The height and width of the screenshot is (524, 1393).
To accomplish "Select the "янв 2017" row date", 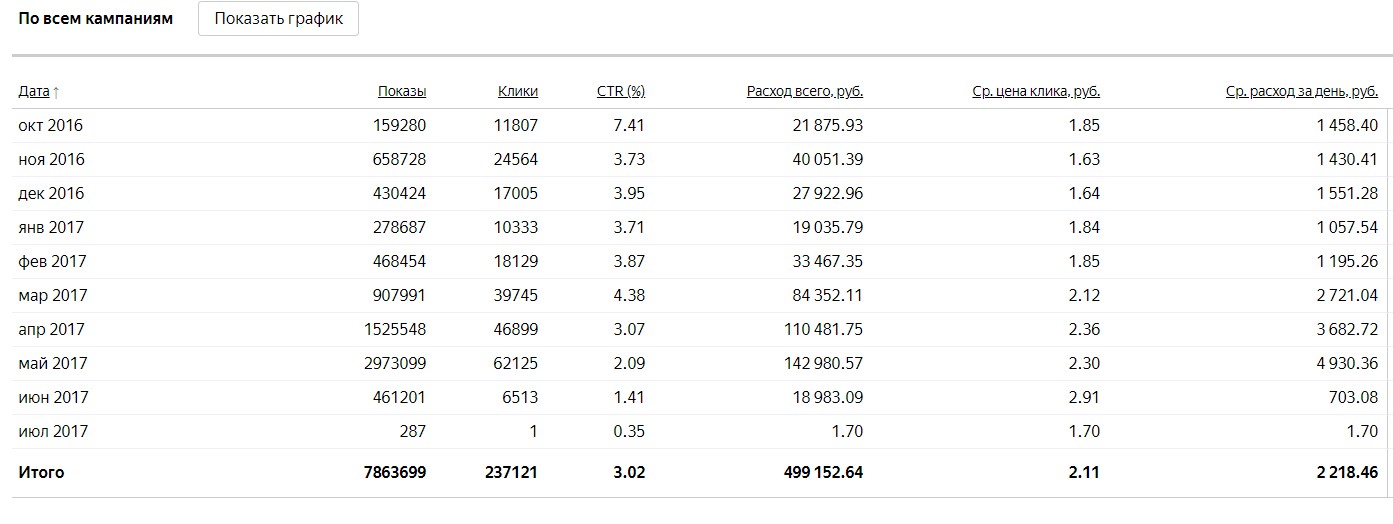I will [x=52, y=227].
